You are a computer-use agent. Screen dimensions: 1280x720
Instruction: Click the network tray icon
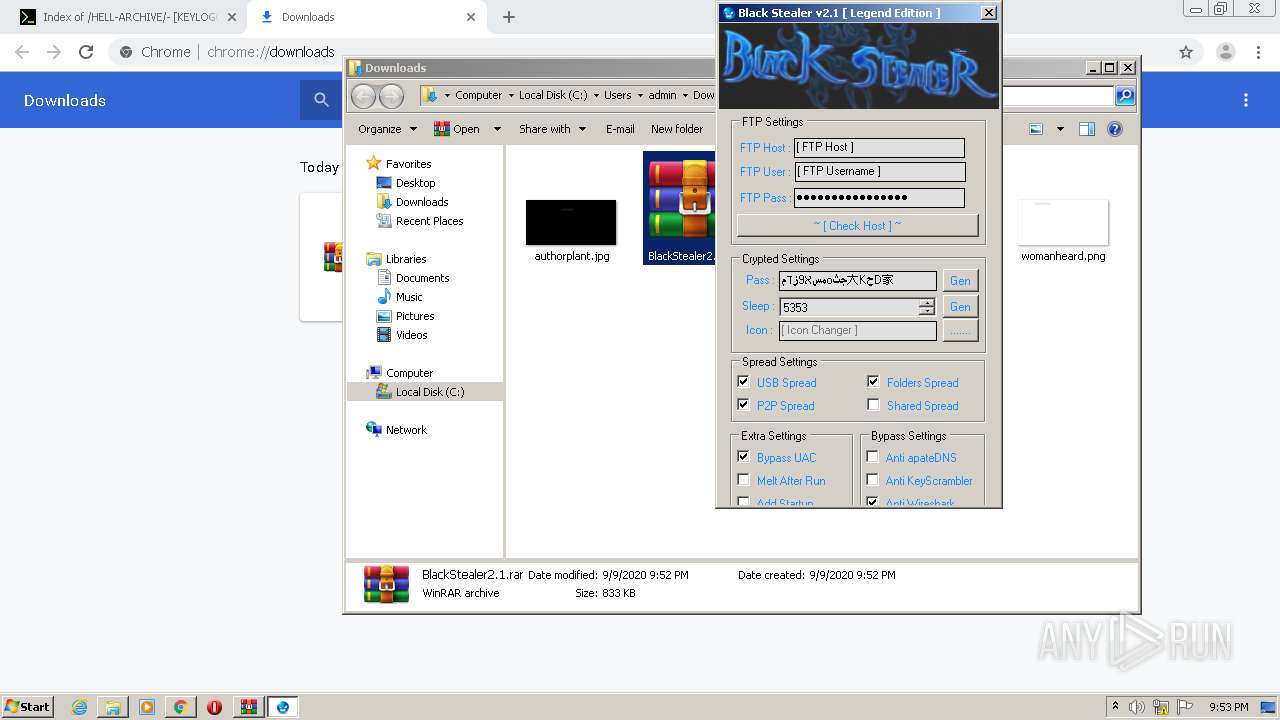1161,707
